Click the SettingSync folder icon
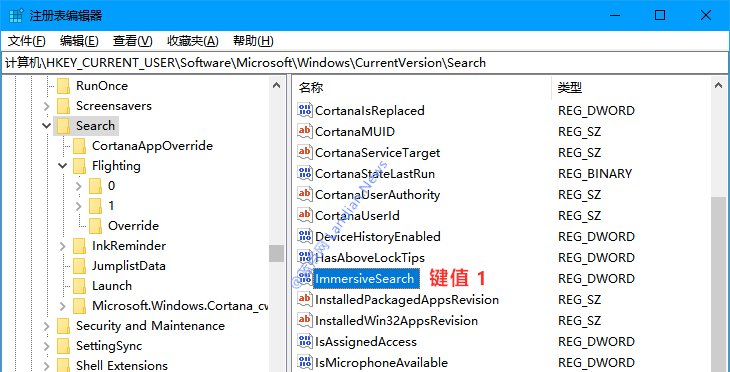Screen dimensions: 730x372 coord(63,346)
